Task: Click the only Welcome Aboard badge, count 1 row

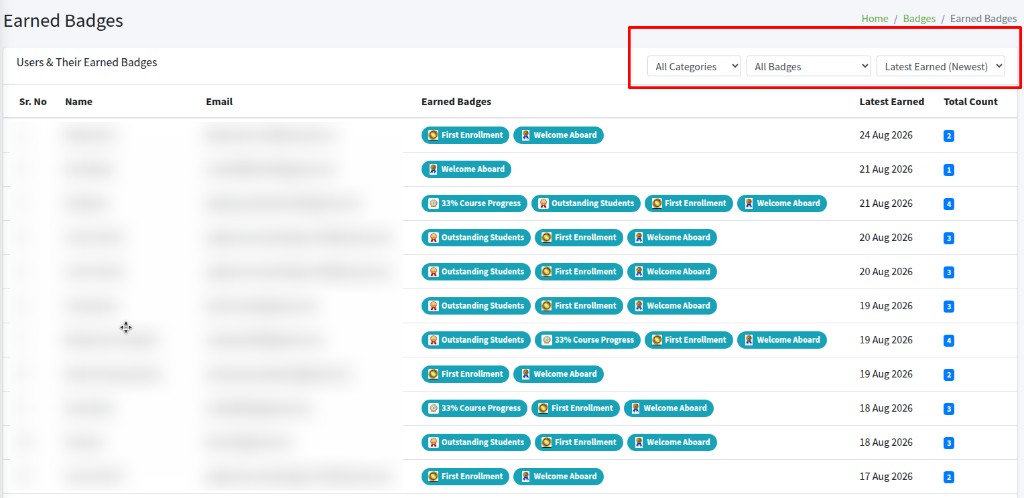Action: (466, 169)
